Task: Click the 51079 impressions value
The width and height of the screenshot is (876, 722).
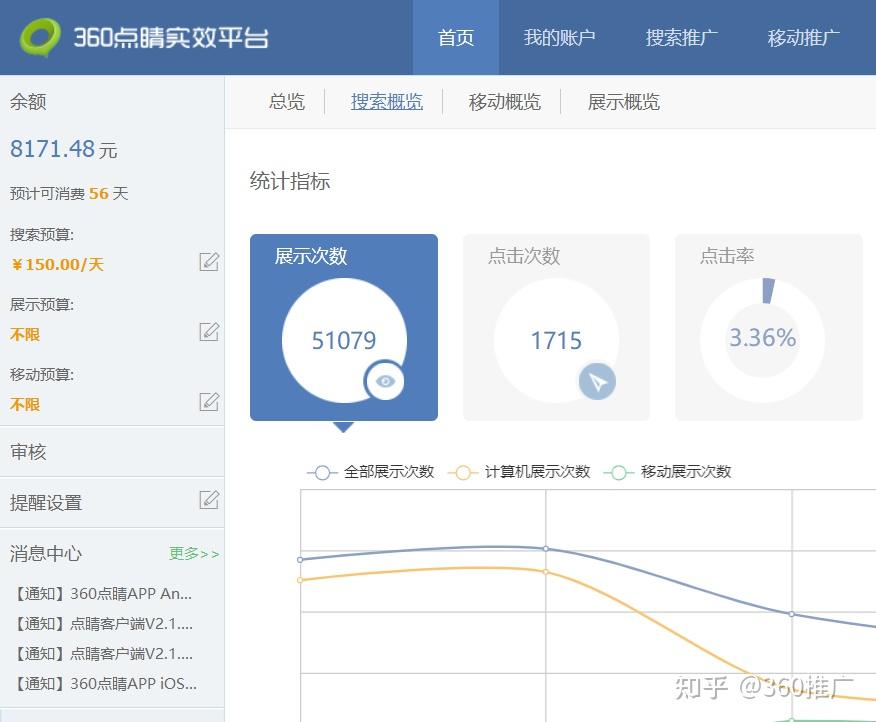Action: (x=344, y=340)
